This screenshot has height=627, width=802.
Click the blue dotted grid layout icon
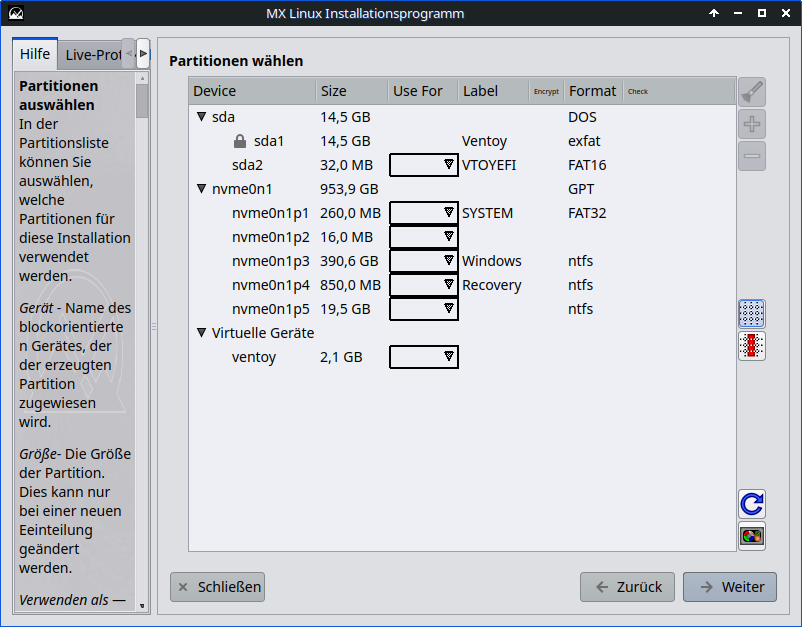pyautogui.click(x=751, y=314)
